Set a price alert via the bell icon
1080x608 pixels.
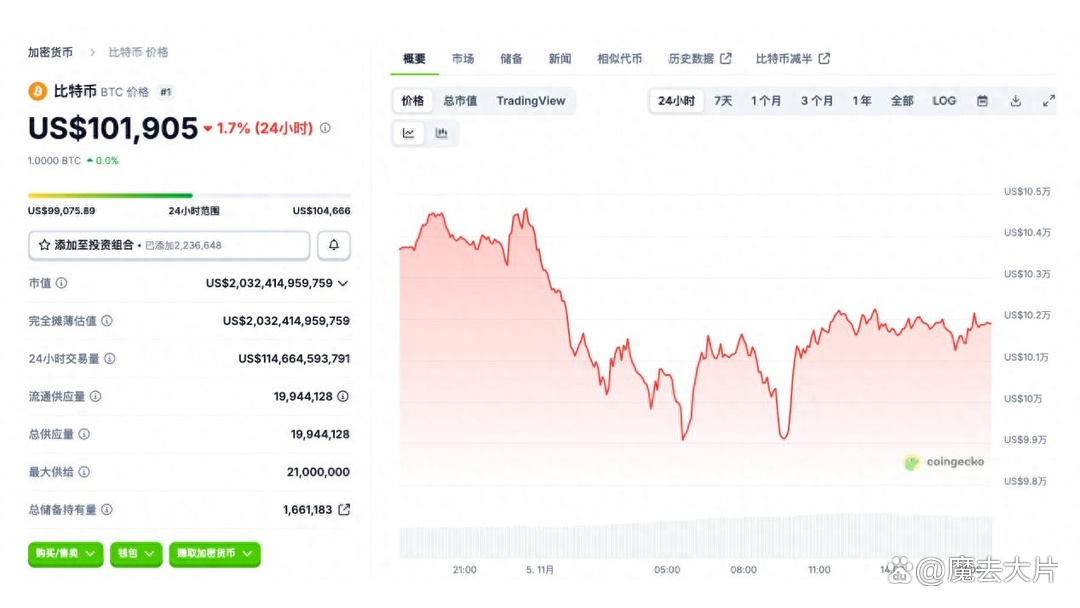333,245
